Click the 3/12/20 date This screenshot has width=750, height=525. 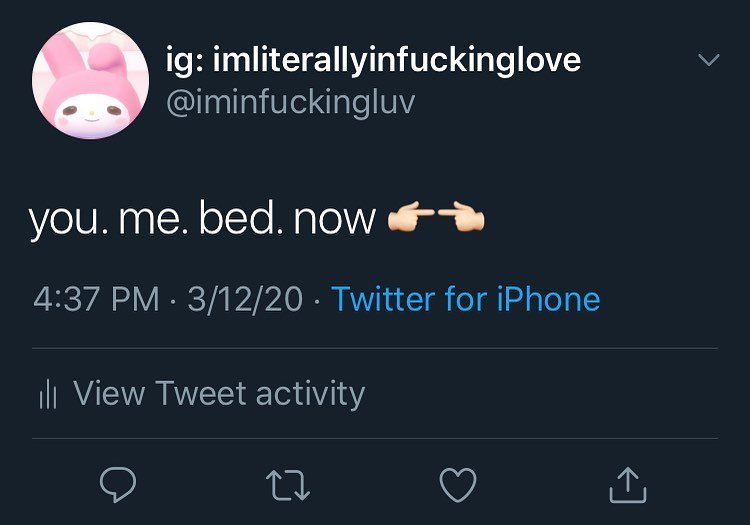[244, 299]
